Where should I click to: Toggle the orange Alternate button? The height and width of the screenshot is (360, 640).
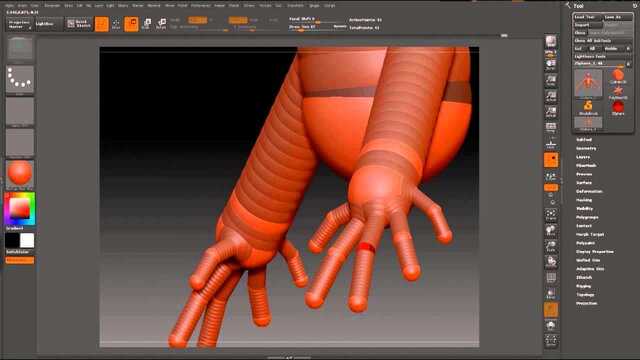tap(20, 260)
